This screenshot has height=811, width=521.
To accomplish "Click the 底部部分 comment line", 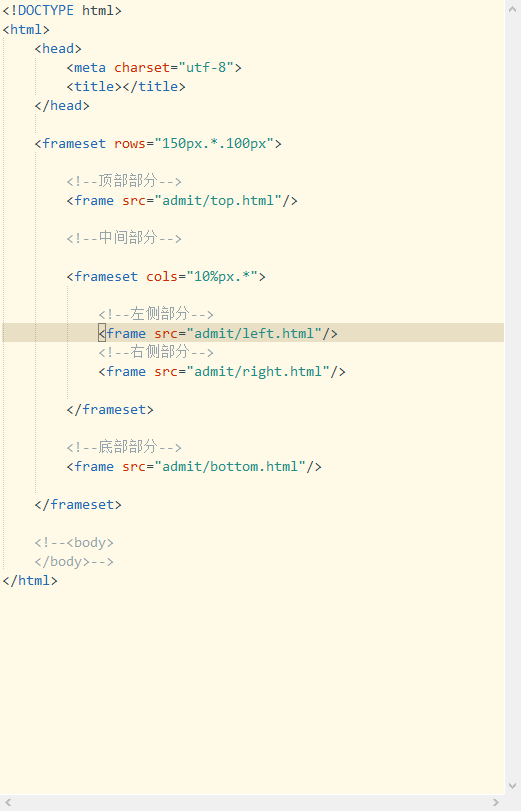I will (124, 447).
